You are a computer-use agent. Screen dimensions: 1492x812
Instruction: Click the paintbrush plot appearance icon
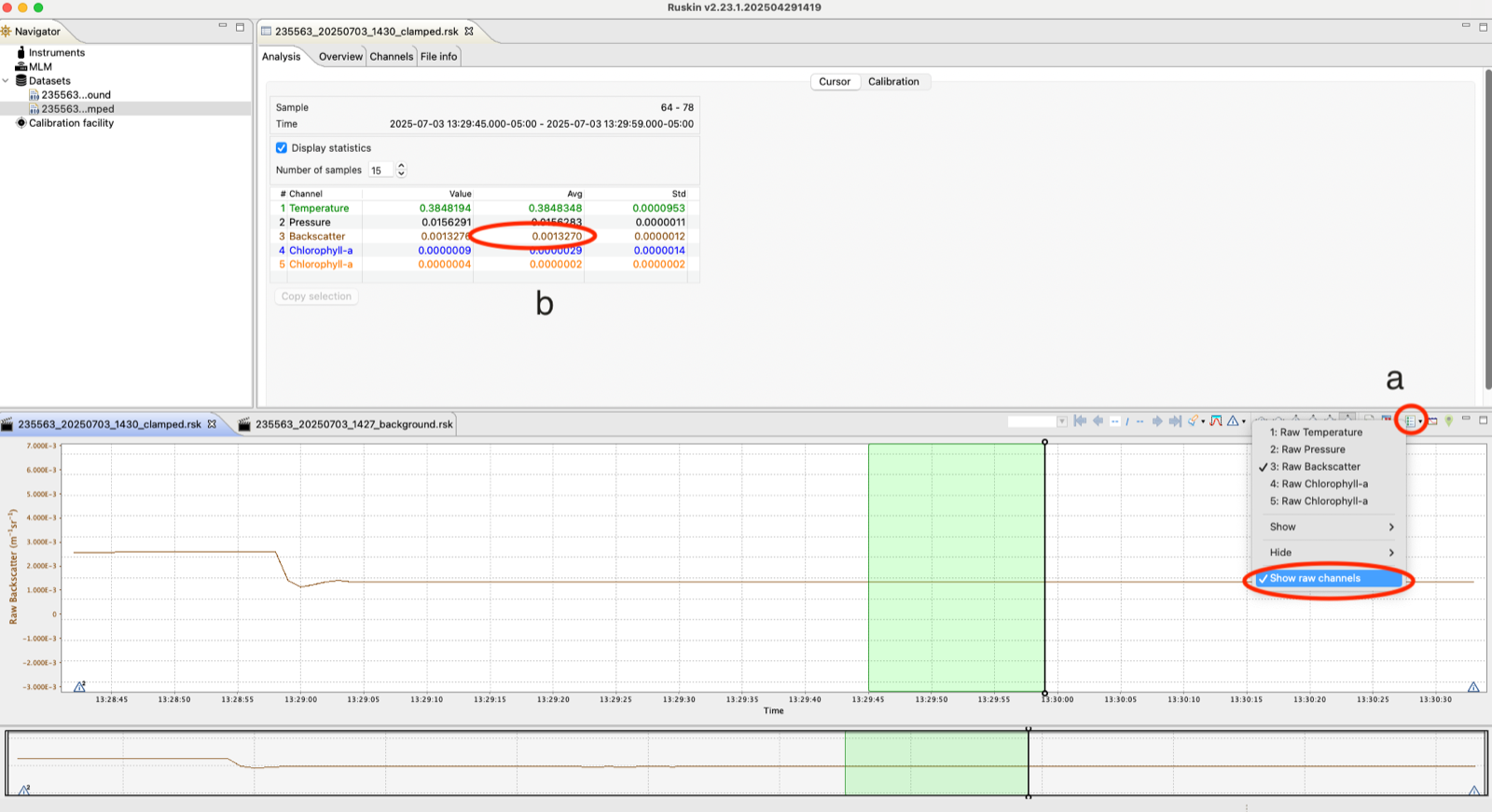coord(1193,421)
